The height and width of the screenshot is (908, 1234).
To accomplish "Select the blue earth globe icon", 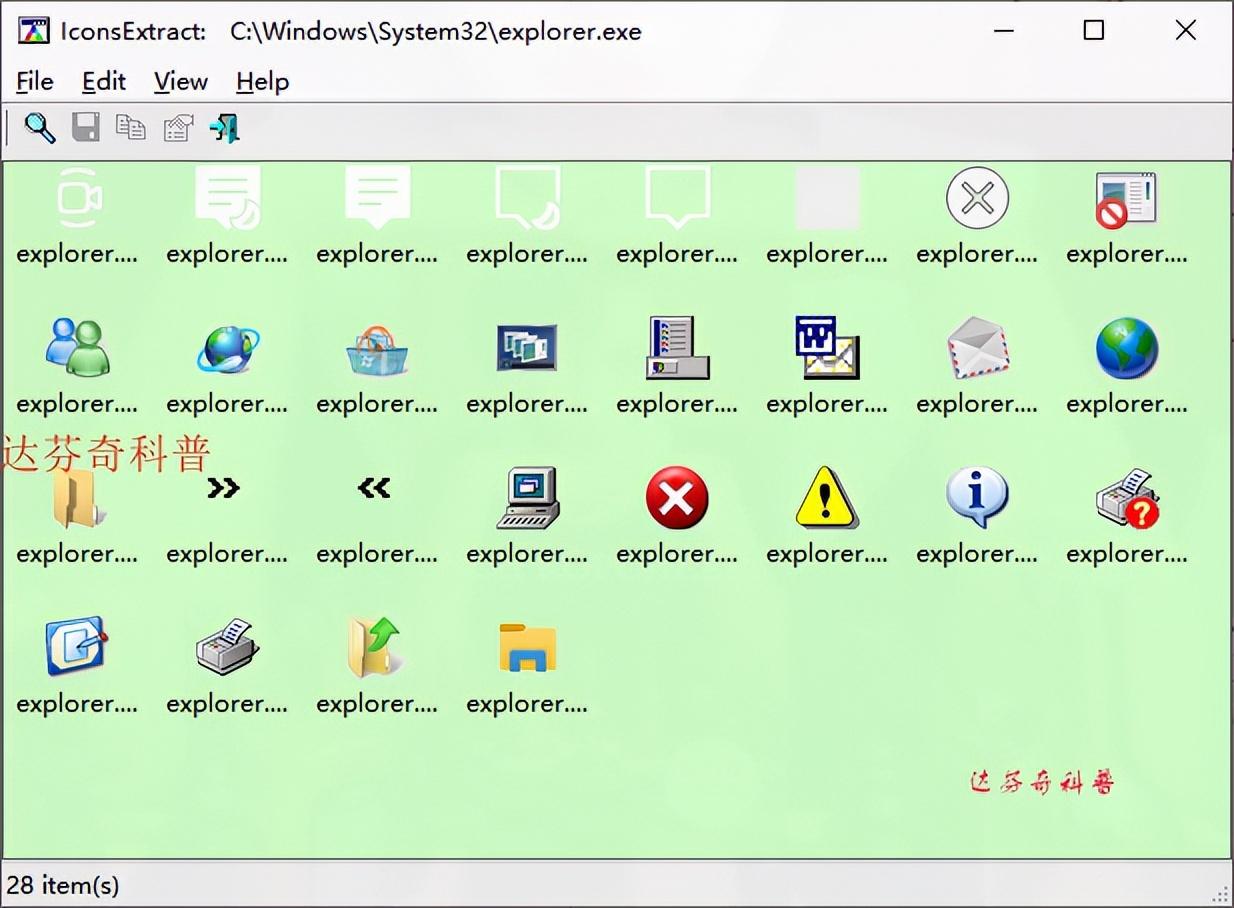I will click(1127, 348).
